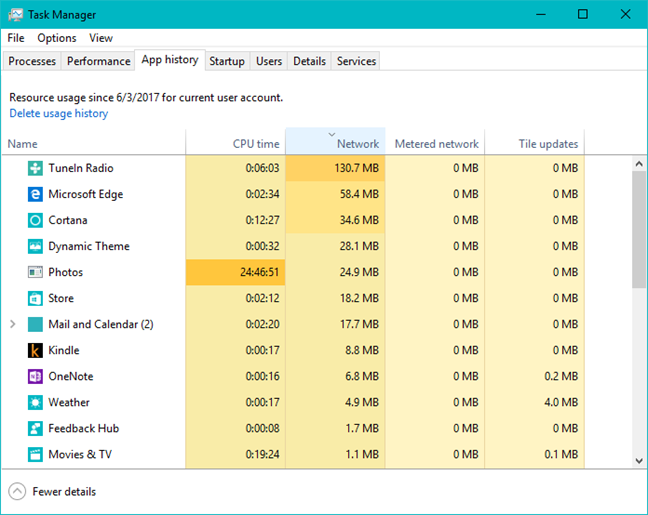648x515 pixels.
Task: Open the File menu
Action: point(16,38)
